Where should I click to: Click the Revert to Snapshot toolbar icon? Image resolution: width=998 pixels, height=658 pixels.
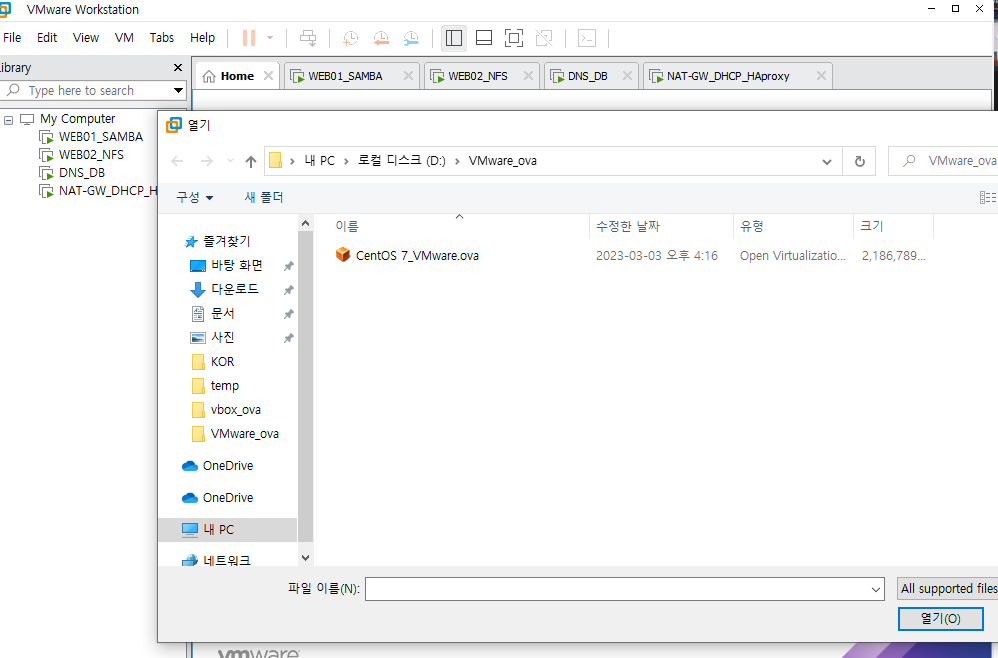click(381, 38)
